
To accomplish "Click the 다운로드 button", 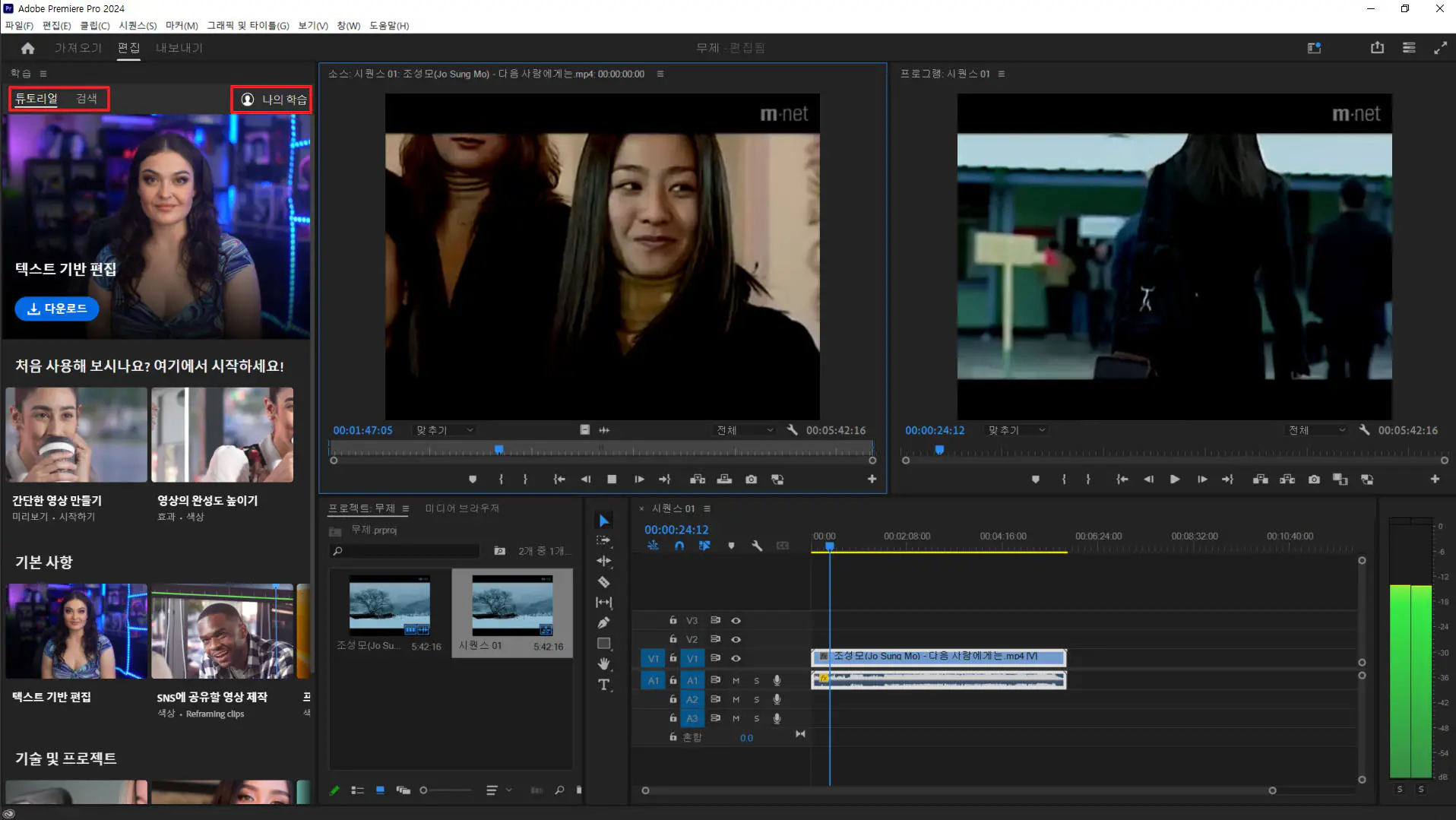I will (x=57, y=309).
